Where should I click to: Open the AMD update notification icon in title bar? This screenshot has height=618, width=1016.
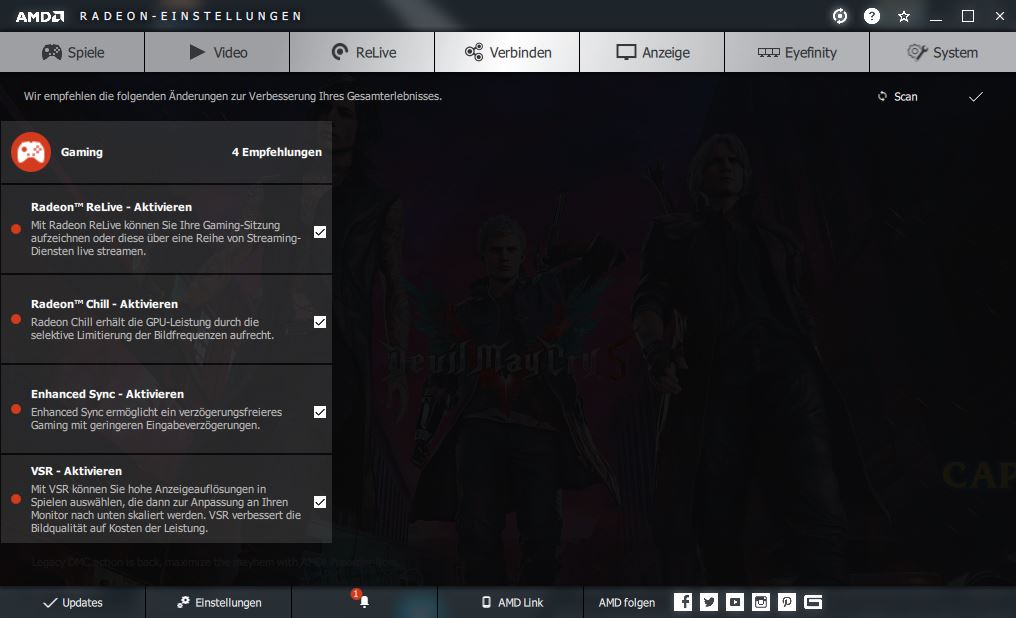[x=840, y=16]
